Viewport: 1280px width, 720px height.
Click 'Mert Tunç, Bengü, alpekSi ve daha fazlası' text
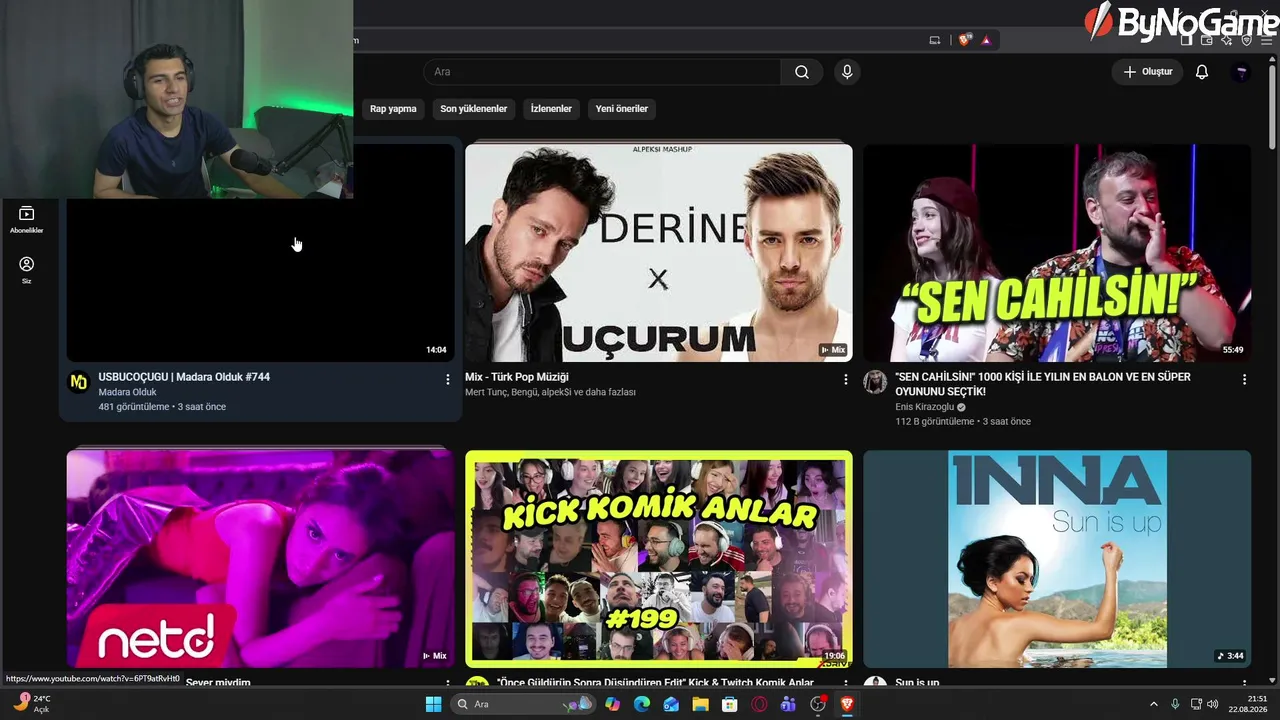[x=550, y=392]
